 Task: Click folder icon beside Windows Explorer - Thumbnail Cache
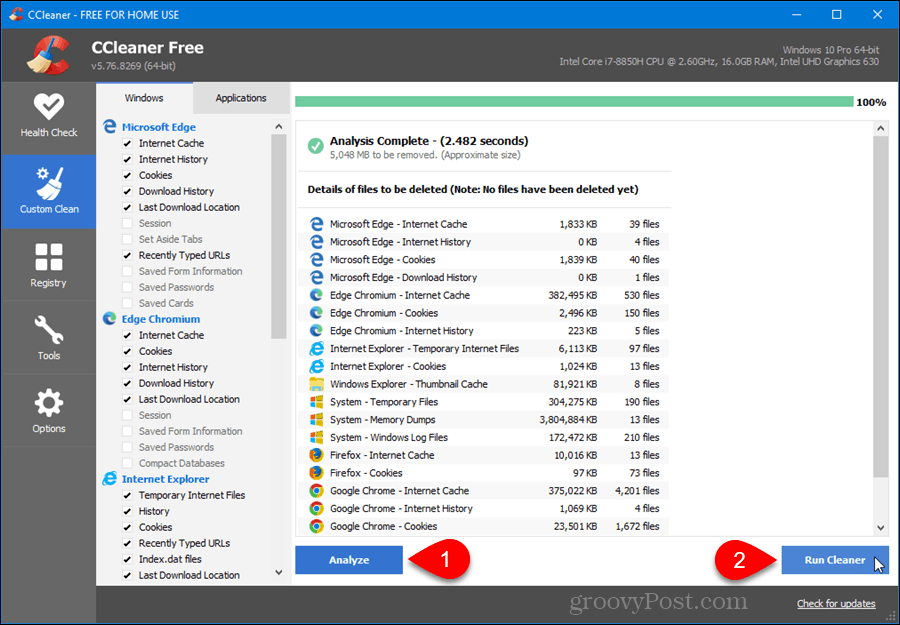tap(316, 384)
